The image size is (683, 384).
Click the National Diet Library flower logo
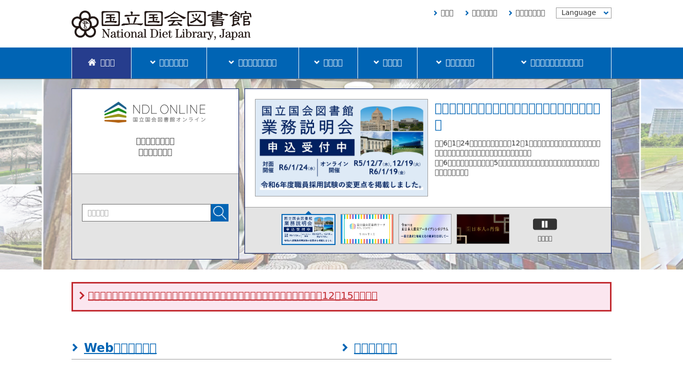[x=85, y=24]
